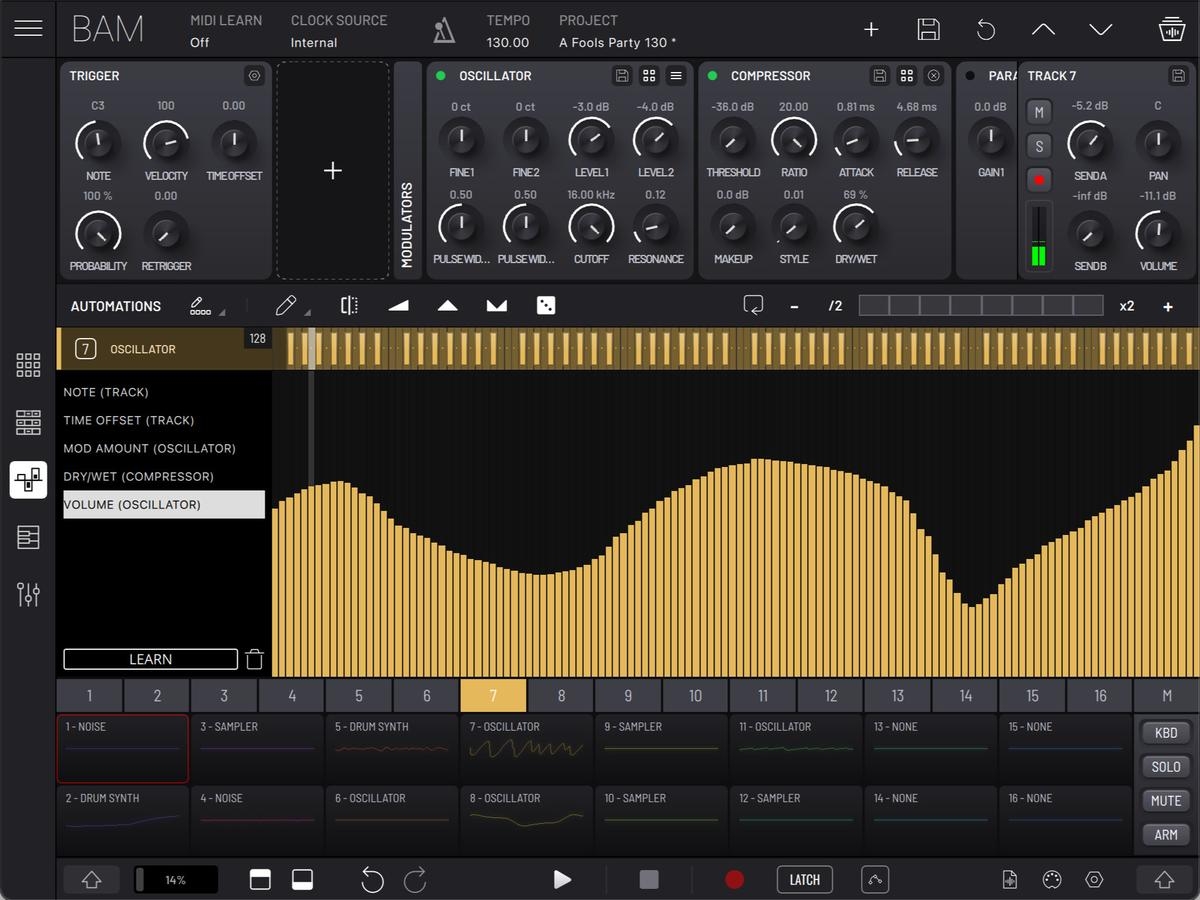
Task: Save project with floppy disk icon
Action: tap(928, 30)
